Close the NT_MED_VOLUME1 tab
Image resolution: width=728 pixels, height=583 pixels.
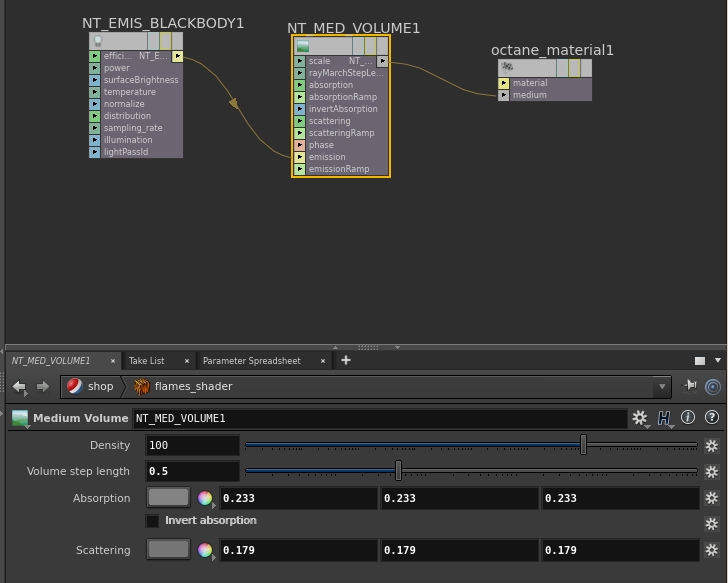112,361
